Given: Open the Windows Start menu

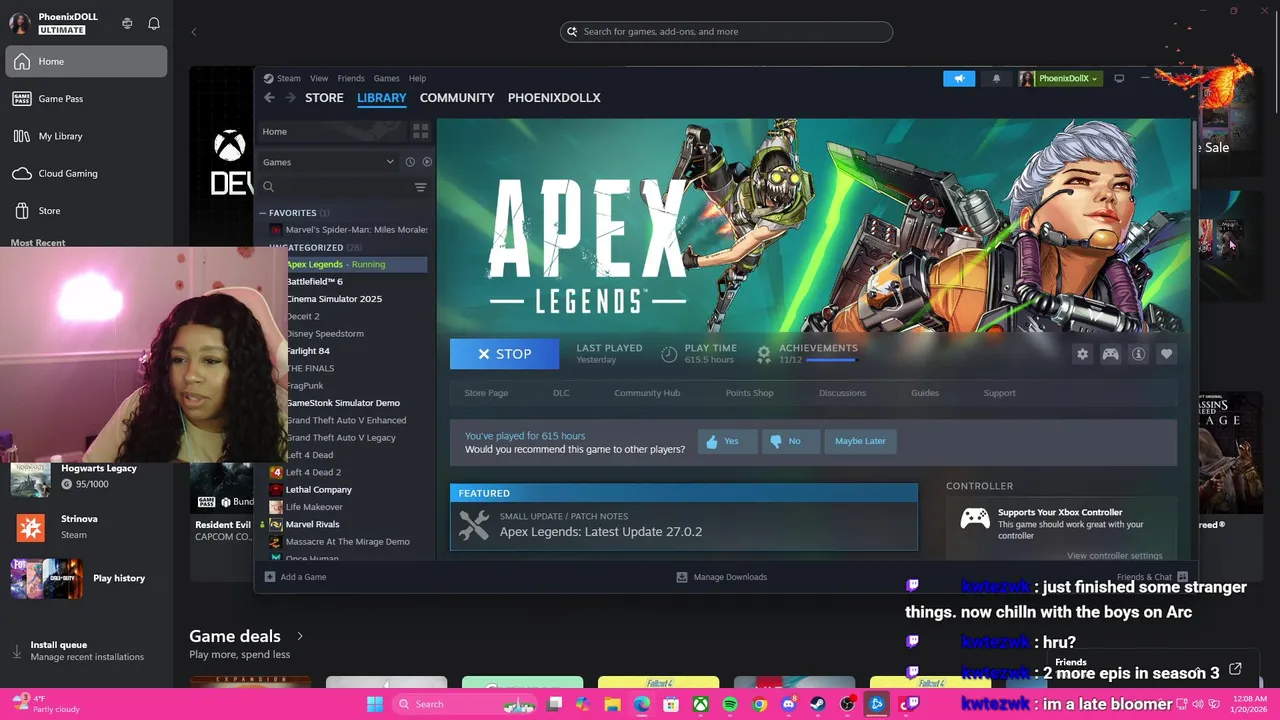Looking at the screenshot, I should pyautogui.click(x=374, y=704).
